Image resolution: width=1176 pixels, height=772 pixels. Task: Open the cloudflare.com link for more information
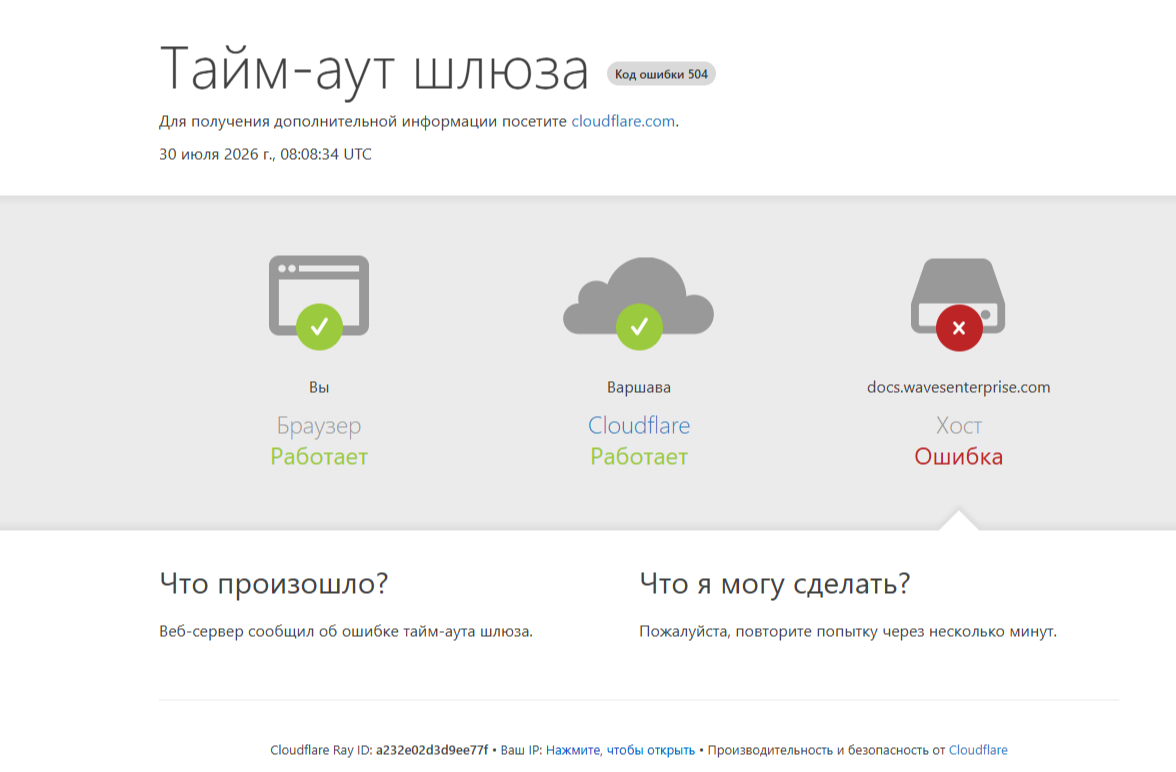[x=623, y=121]
